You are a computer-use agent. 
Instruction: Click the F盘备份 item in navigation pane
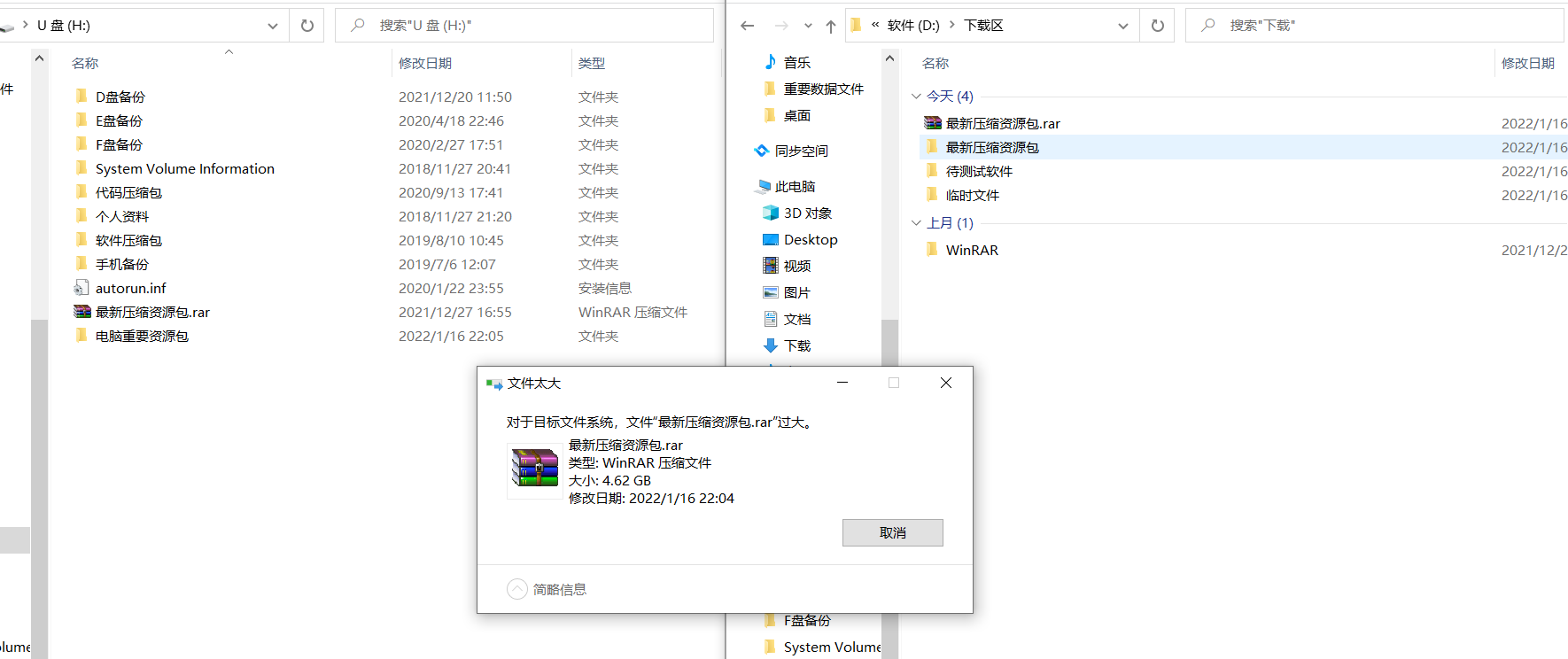(807, 620)
